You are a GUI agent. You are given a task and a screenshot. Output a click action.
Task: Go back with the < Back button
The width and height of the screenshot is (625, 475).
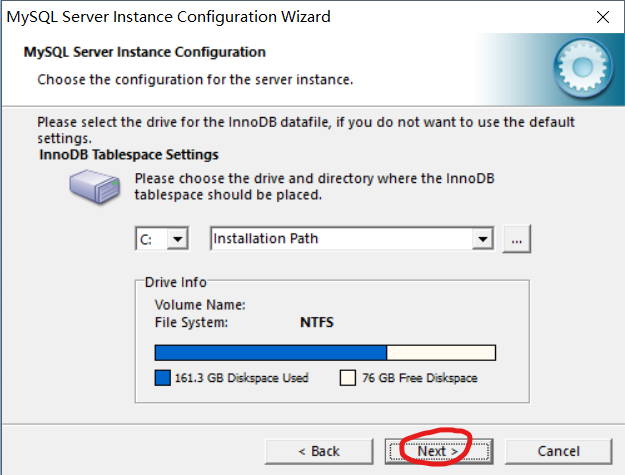319,451
